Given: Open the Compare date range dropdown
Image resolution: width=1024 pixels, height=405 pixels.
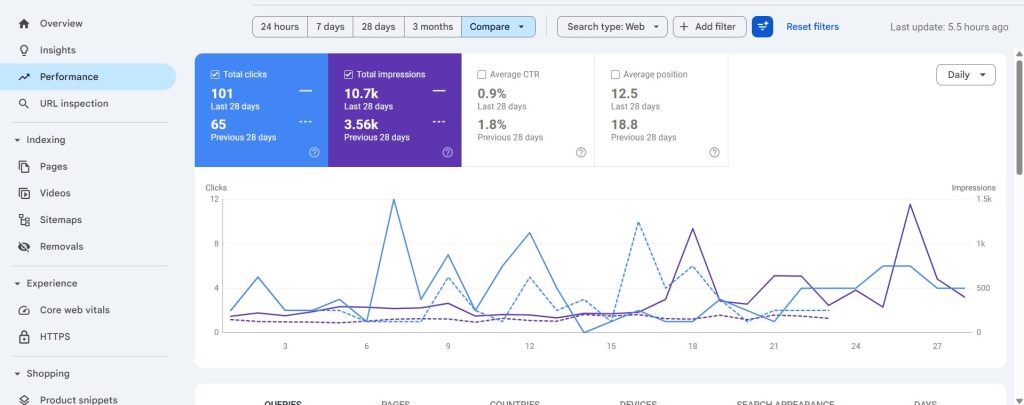Looking at the screenshot, I should pyautogui.click(x=498, y=27).
